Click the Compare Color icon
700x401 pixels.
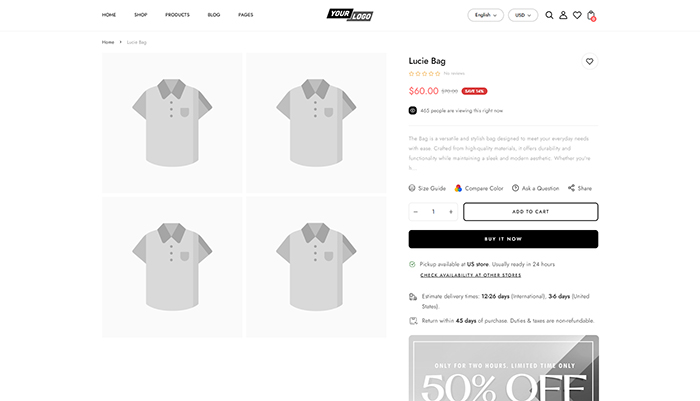click(x=459, y=188)
